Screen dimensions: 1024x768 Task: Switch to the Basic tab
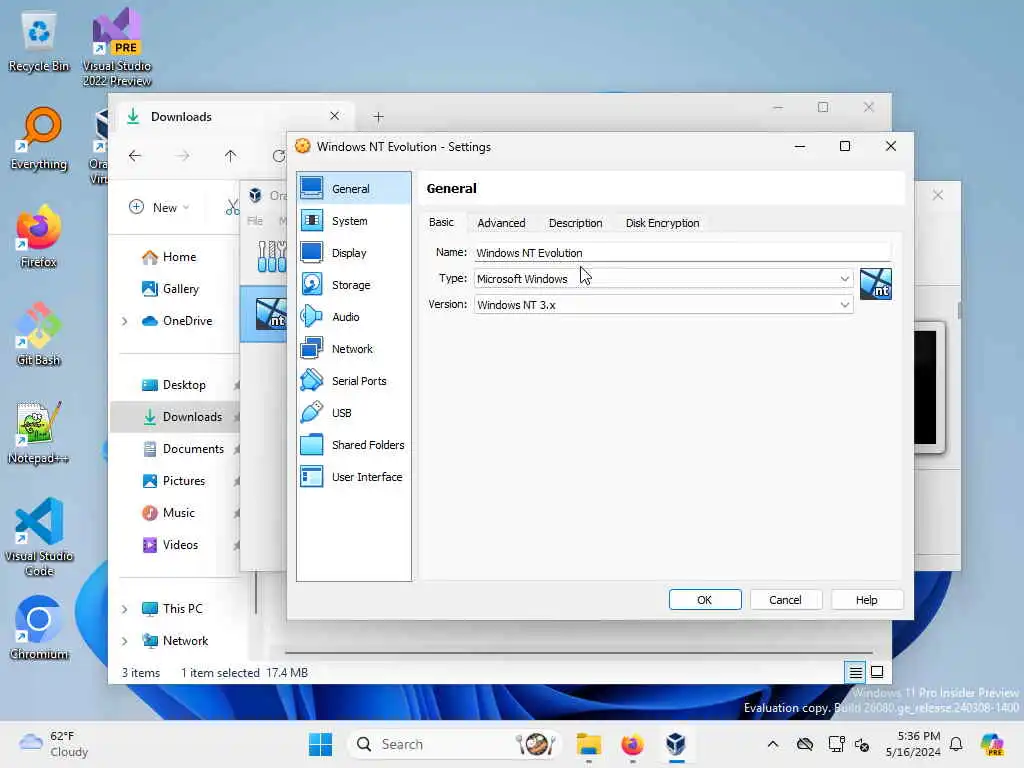pos(441,223)
